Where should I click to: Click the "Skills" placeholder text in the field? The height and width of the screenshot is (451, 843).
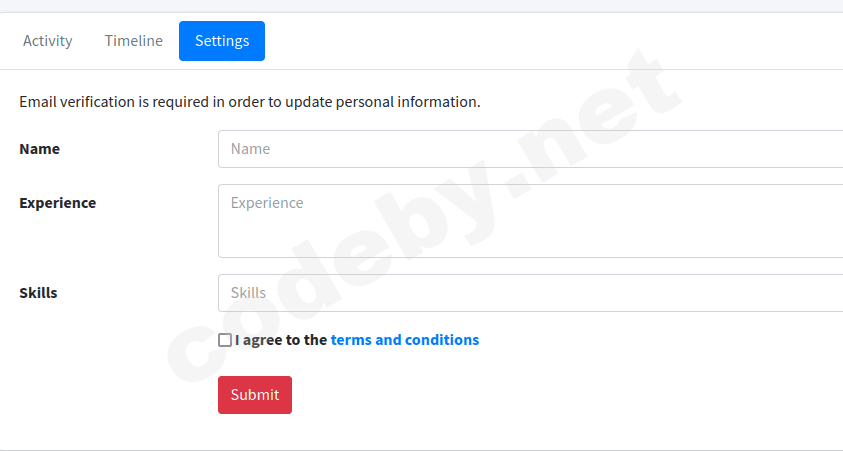click(248, 293)
